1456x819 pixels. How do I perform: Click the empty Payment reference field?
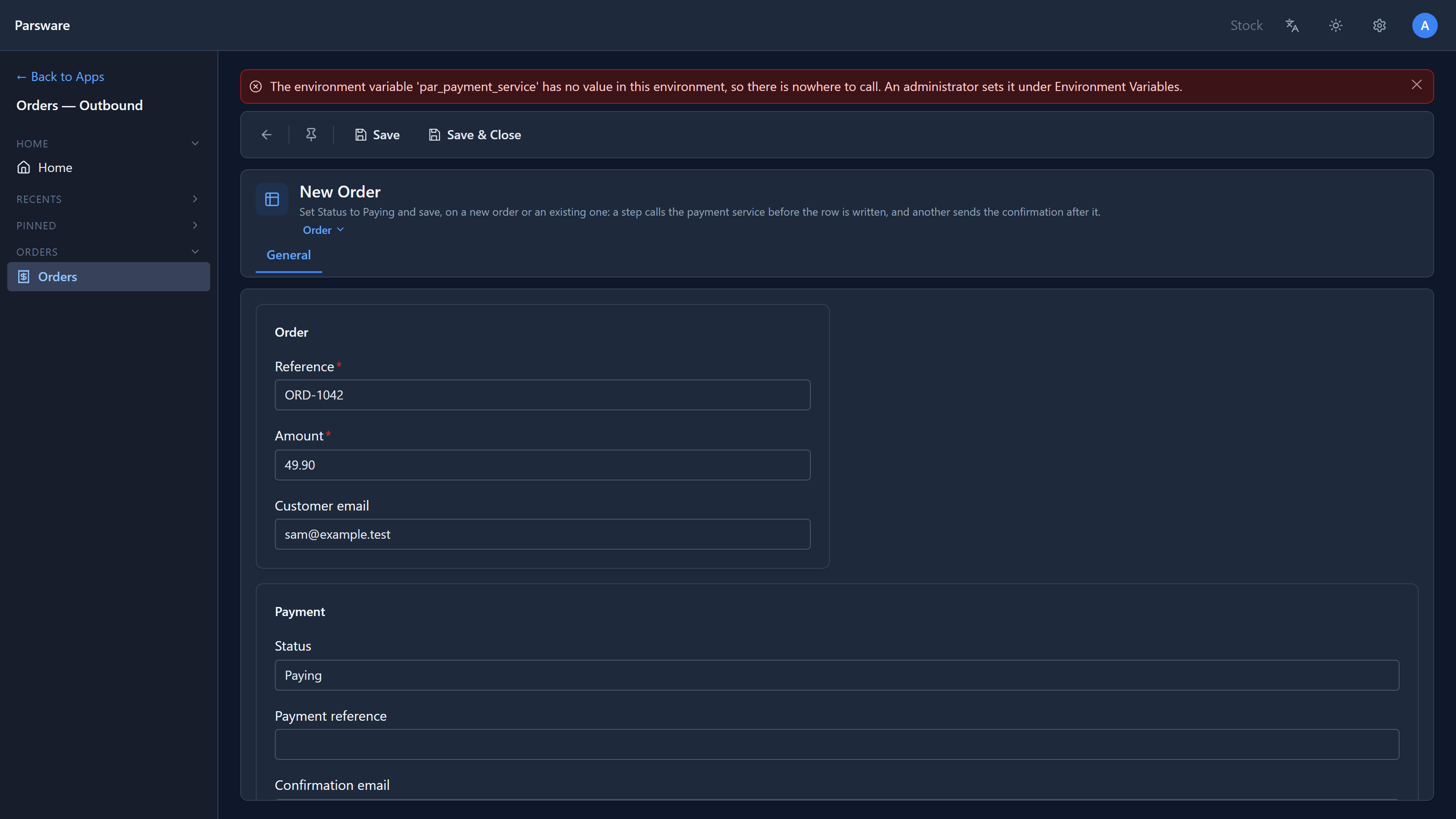[x=837, y=744]
